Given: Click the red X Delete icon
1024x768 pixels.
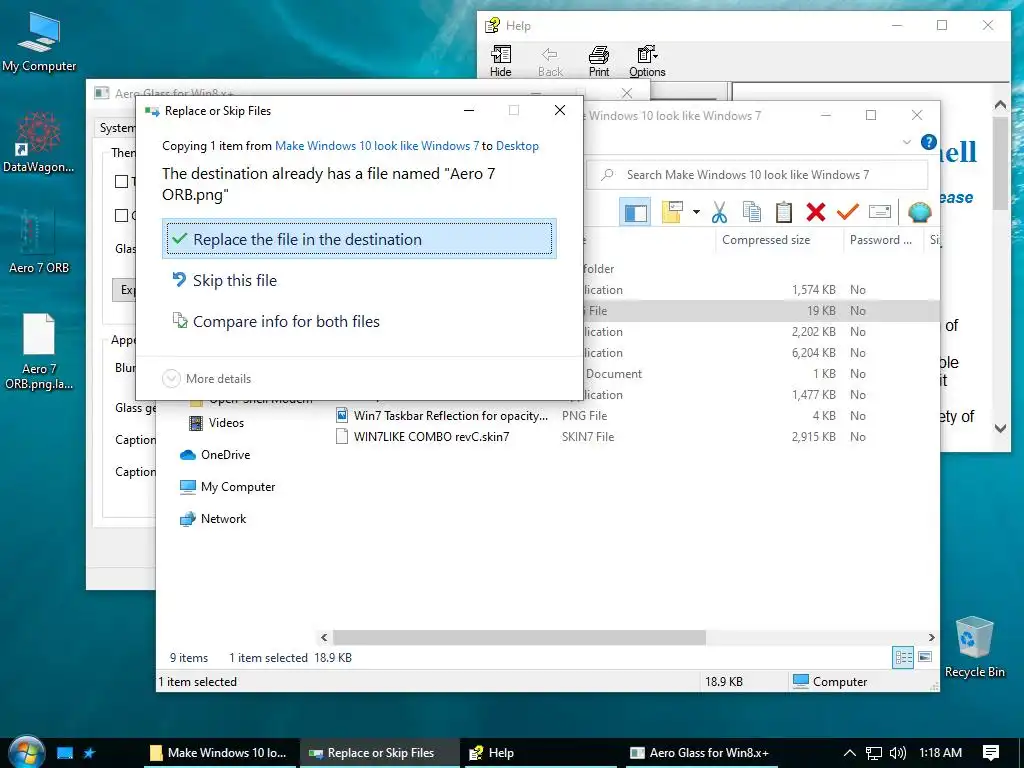Looking at the screenshot, I should [x=815, y=212].
